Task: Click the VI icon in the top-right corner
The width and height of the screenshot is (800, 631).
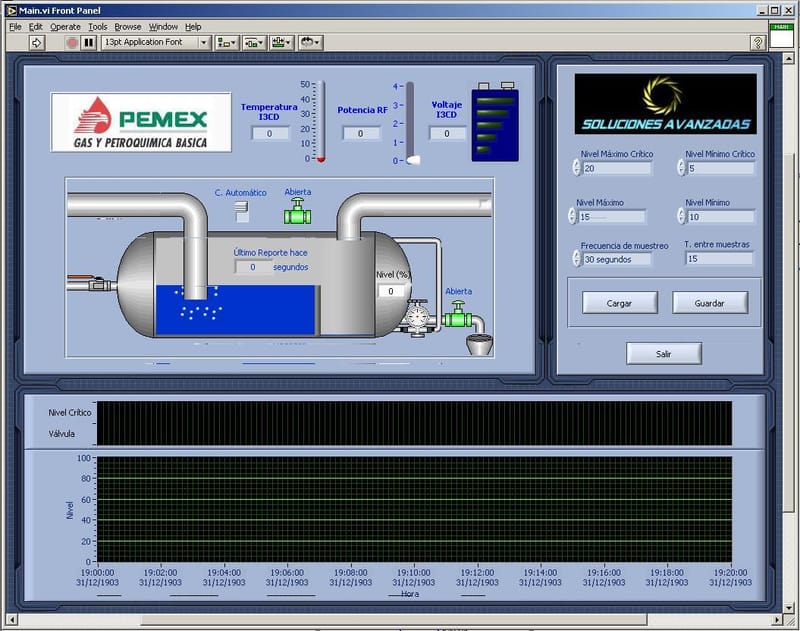Action: 781,36
